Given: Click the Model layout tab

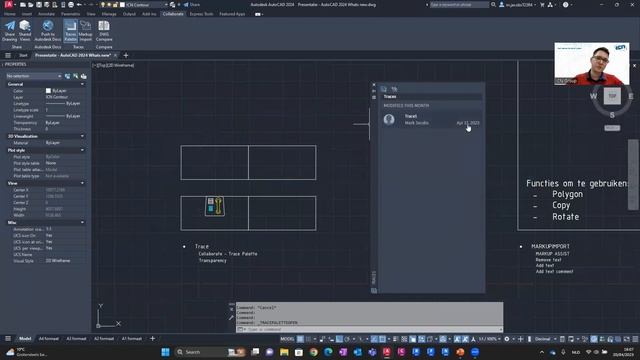Looking at the screenshot, I should [25, 338].
